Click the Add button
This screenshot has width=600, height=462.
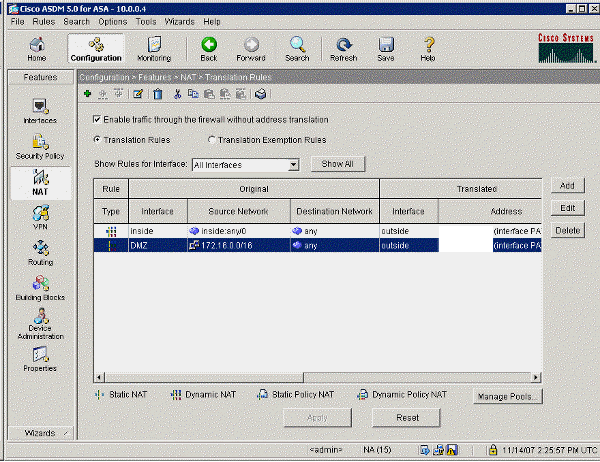click(x=567, y=186)
